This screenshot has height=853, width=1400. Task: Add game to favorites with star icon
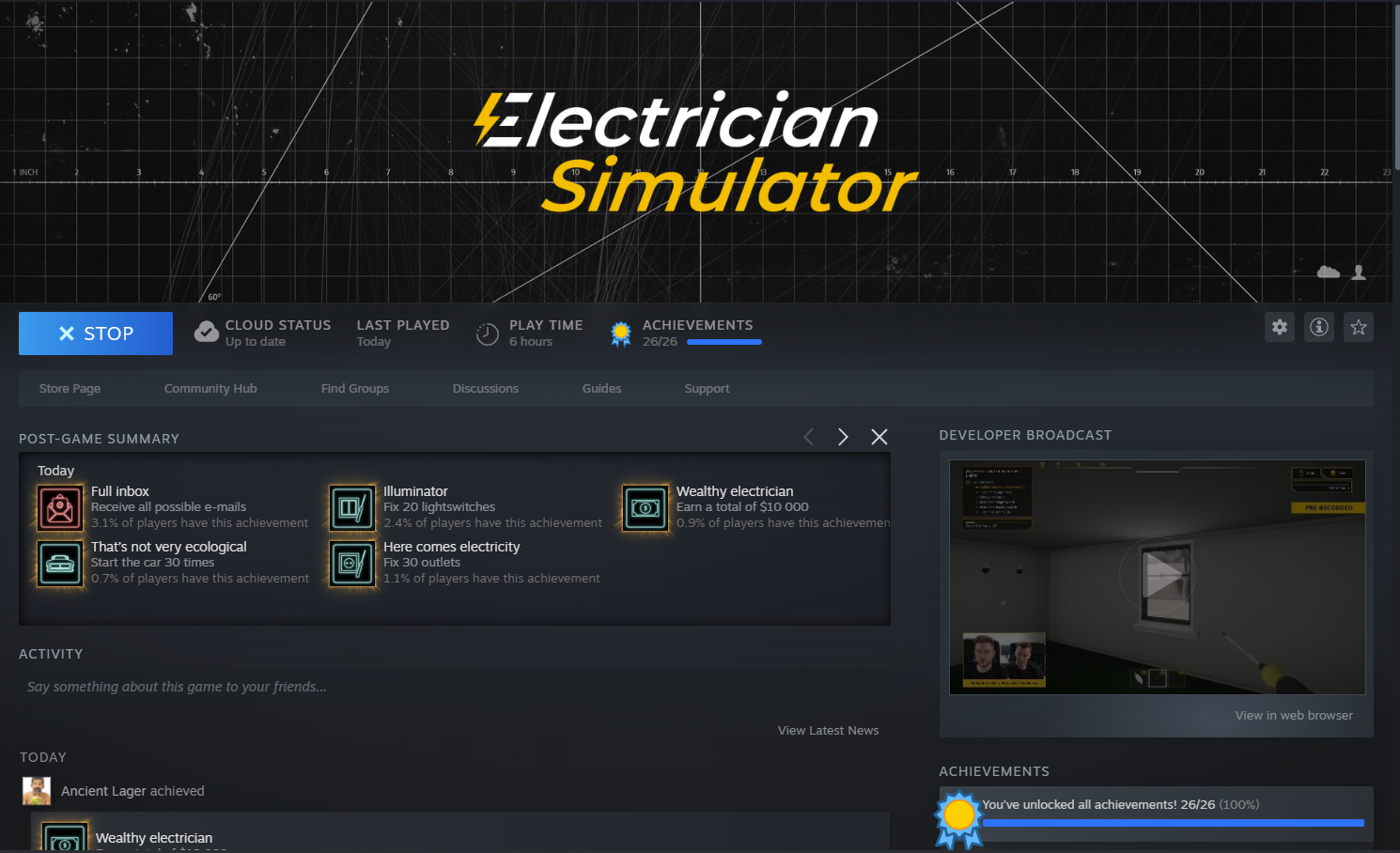click(x=1359, y=327)
